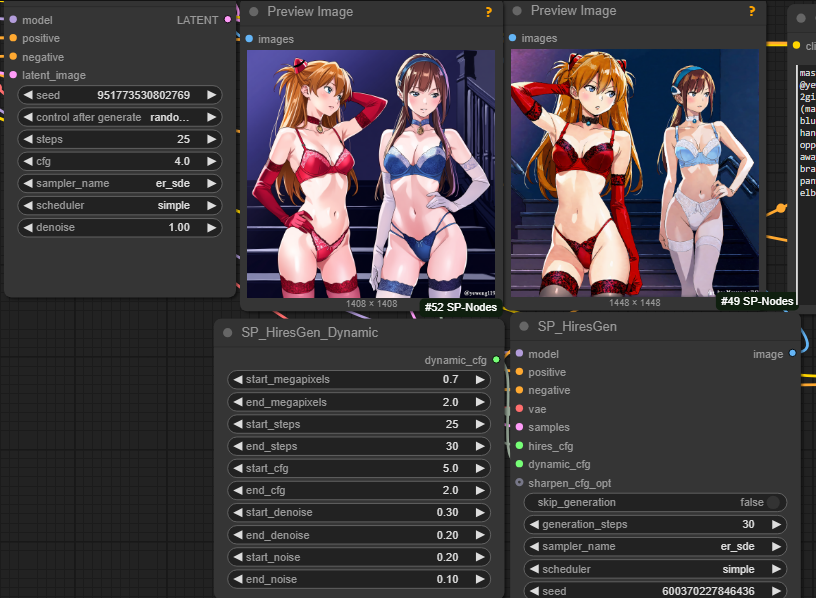The width and height of the screenshot is (816, 598).
Task: Decrease end_noise with the left arrow
Action: coord(238,579)
